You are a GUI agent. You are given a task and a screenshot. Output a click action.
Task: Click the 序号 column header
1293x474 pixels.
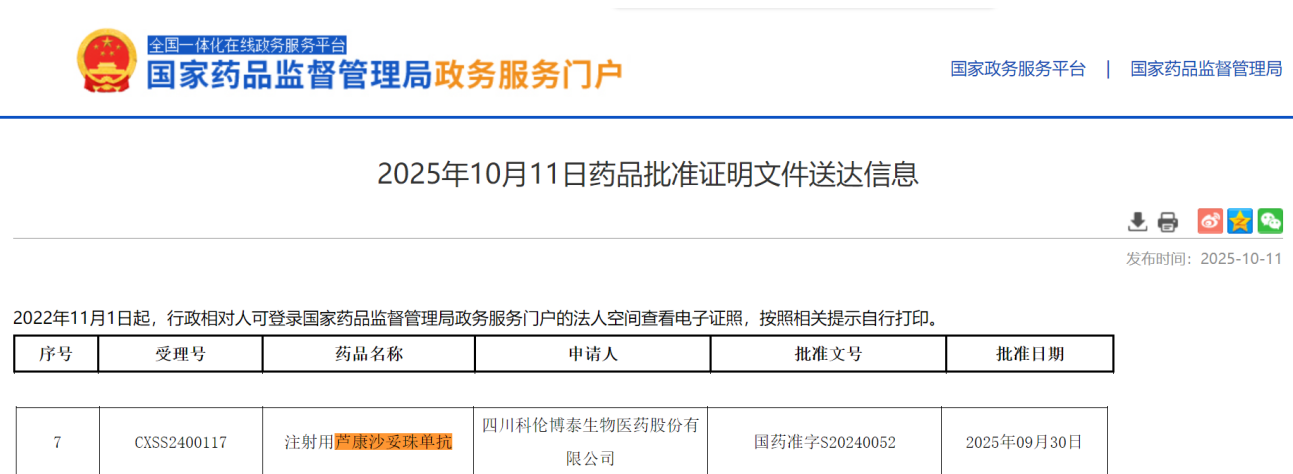[x=56, y=354]
